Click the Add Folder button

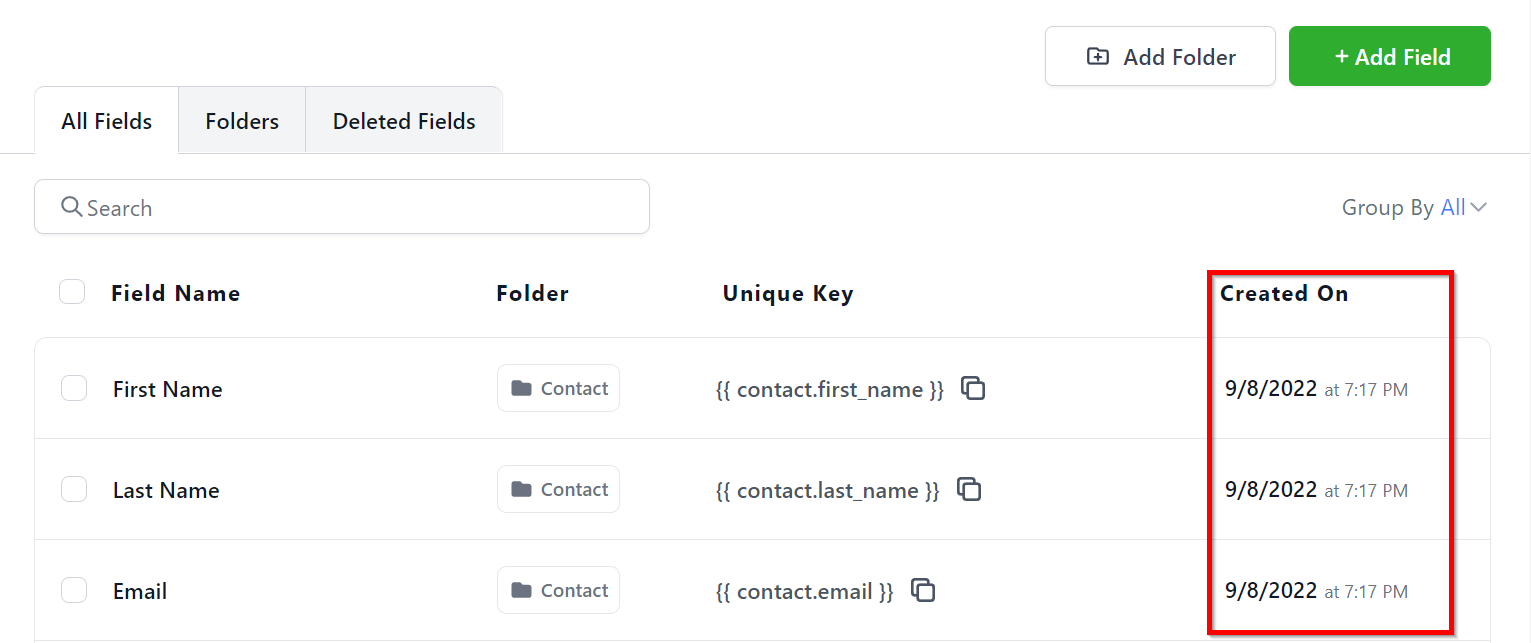[1160, 57]
